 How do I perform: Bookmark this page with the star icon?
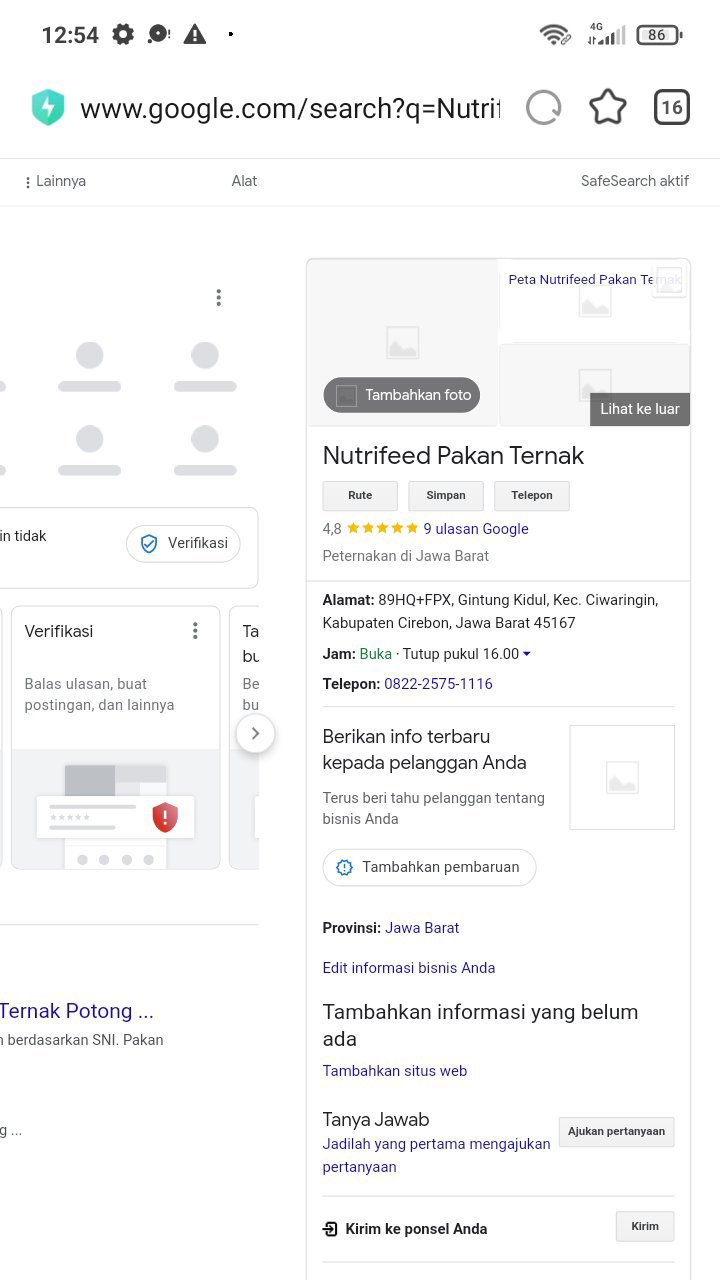(608, 108)
